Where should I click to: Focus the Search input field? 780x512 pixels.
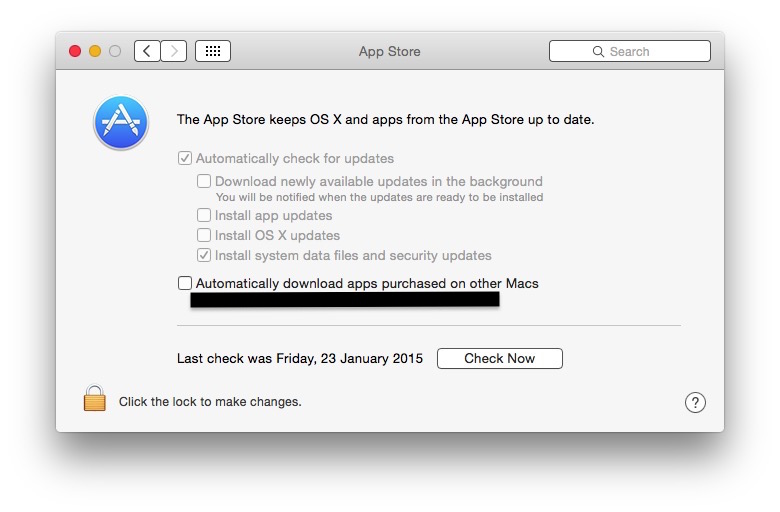coord(630,51)
